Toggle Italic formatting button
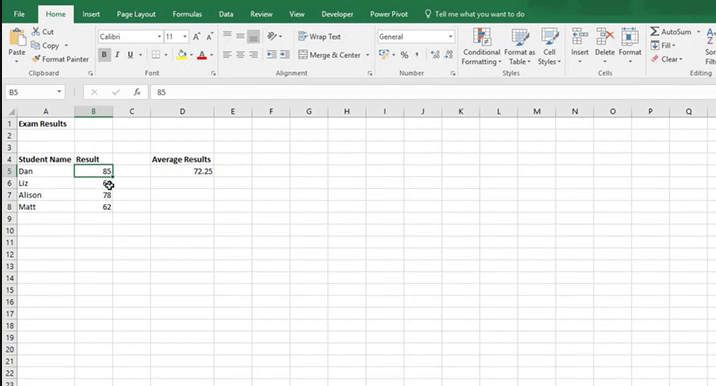This screenshot has height=386, width=716. pos(117,55)
